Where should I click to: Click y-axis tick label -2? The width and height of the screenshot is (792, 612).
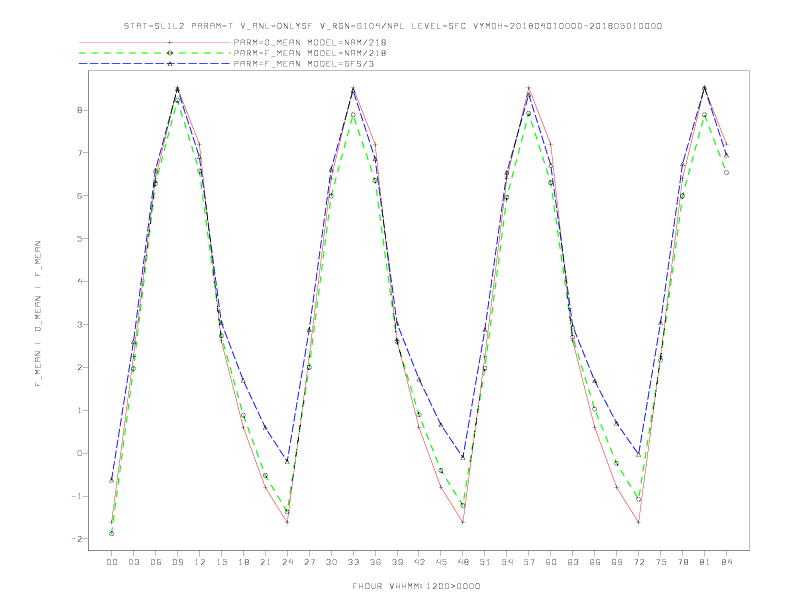pyautogui.click(x=77, y=539)
